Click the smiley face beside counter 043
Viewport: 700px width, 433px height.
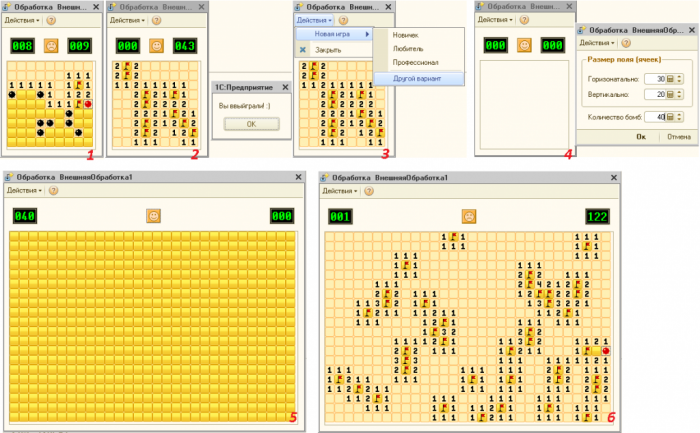[x=155, y=46]
